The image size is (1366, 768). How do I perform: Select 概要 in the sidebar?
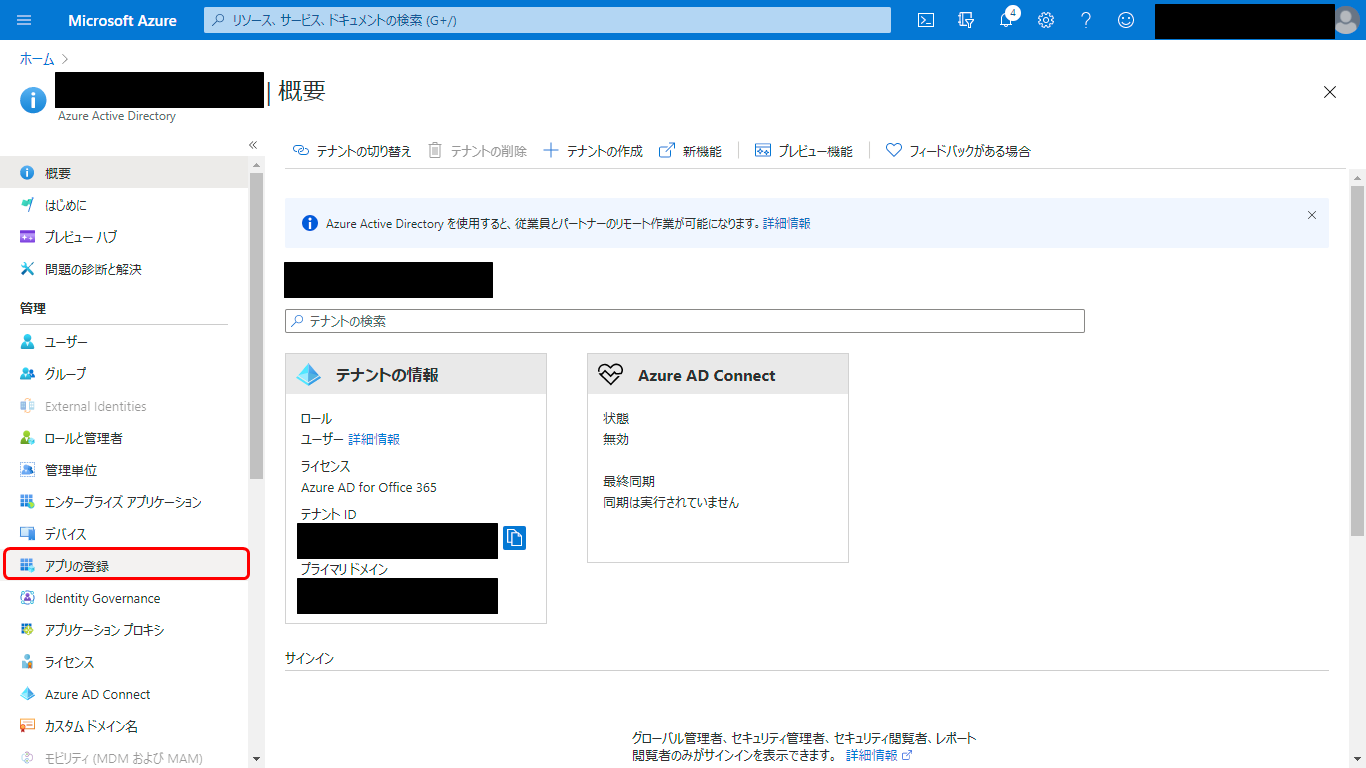[124, 173]
